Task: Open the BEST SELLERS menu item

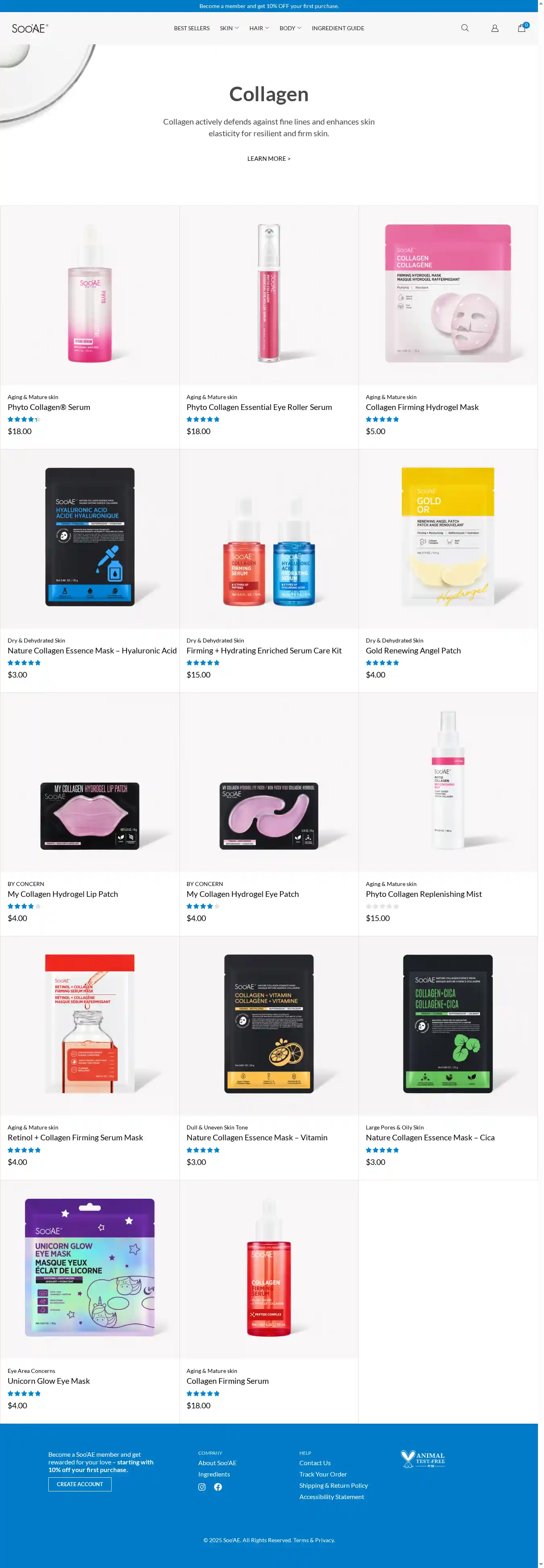Action: pyautogui.click(x=192, y=28)
